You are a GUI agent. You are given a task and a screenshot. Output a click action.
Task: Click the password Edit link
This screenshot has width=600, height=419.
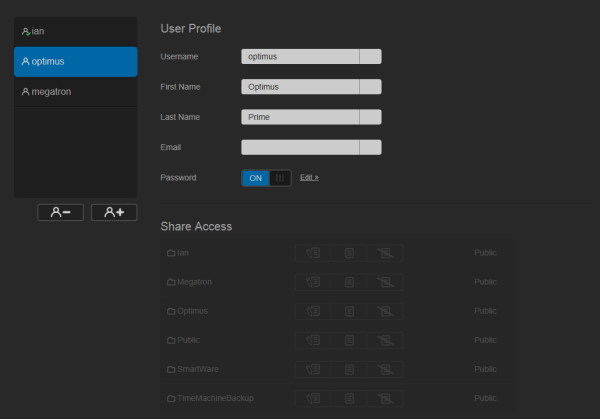(309, 177)
